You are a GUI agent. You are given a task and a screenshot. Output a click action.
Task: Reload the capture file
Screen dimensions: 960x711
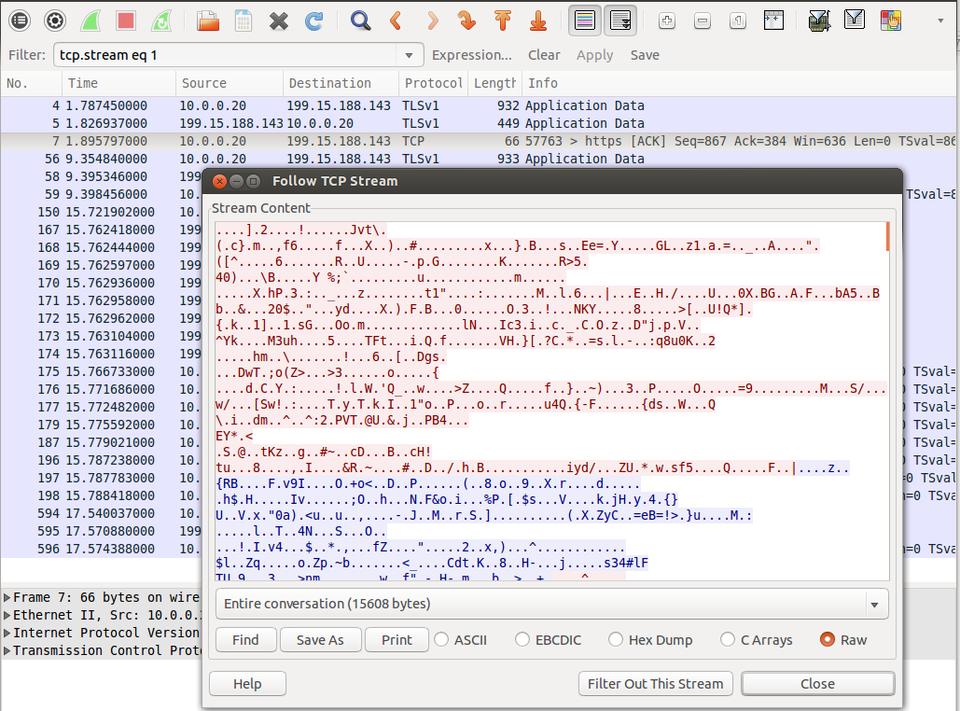314,20
